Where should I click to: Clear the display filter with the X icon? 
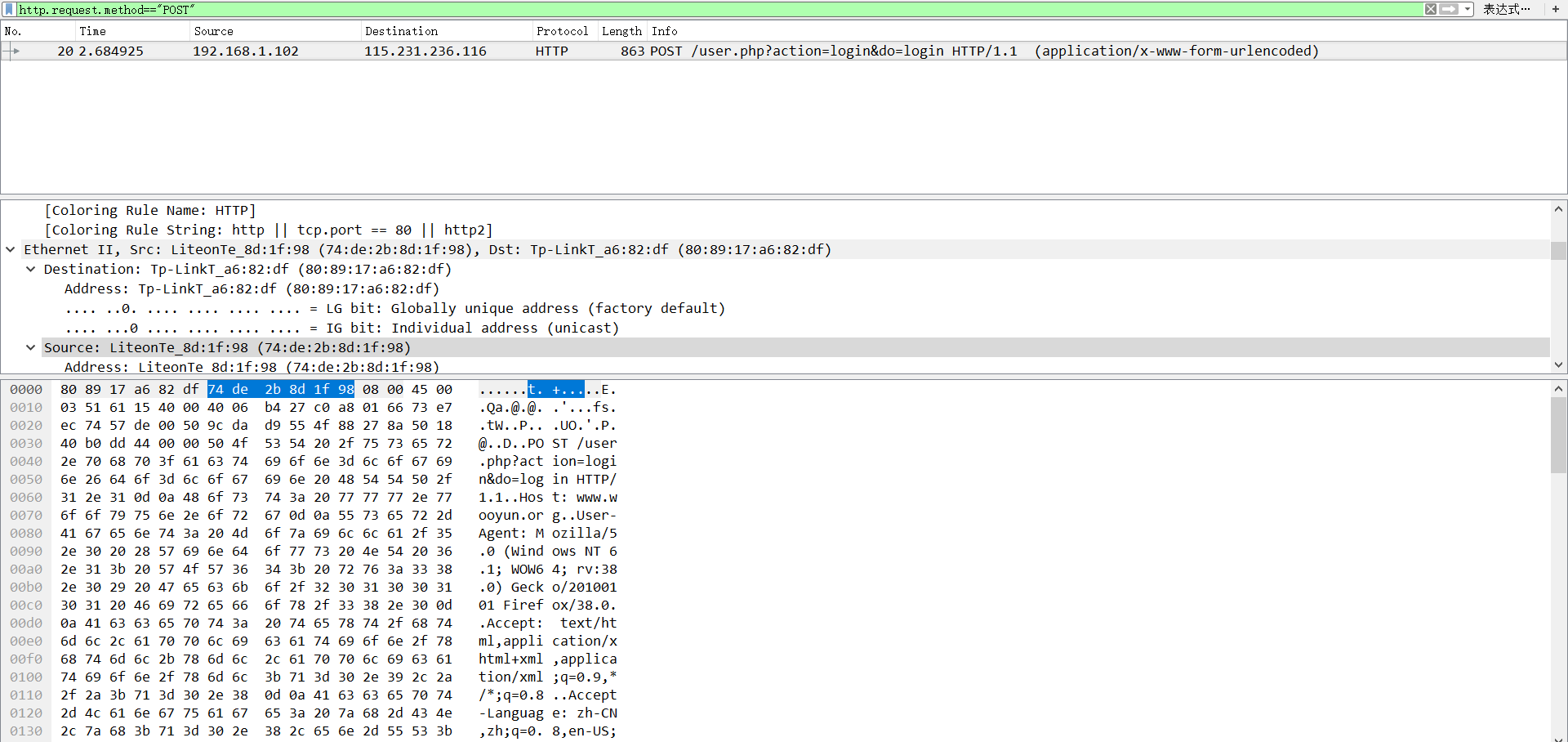pyautogui.click(x=1431, y=9)
